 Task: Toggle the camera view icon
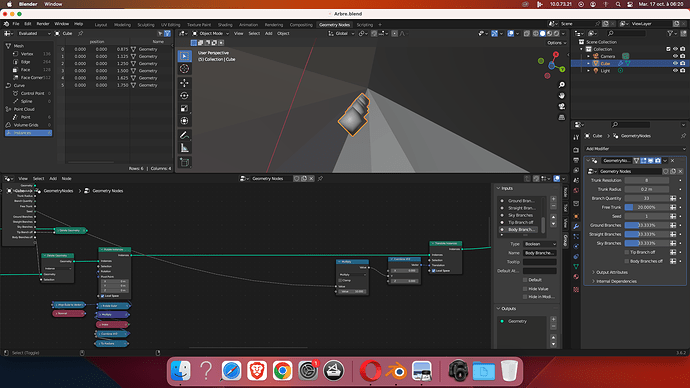pyautogui.click(x=562, y=106)
